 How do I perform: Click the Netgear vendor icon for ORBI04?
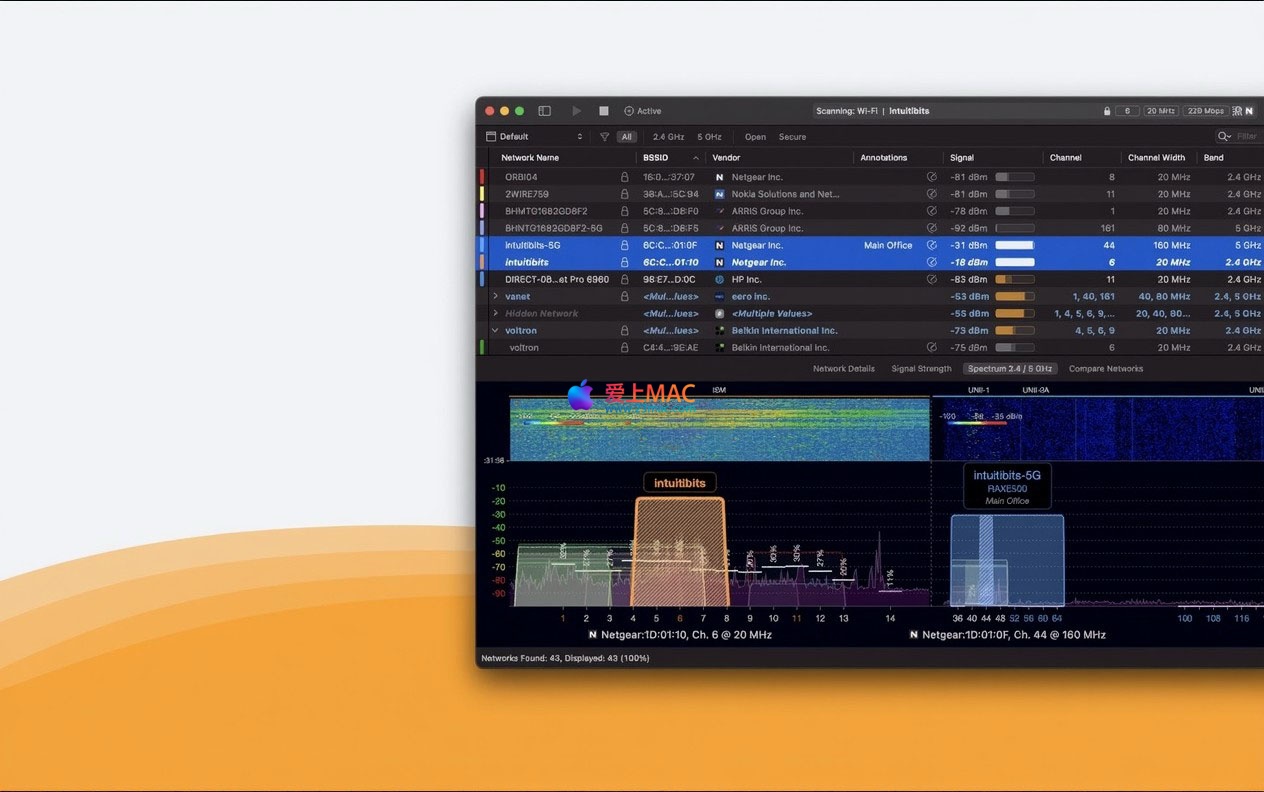(x=719, y=177)
